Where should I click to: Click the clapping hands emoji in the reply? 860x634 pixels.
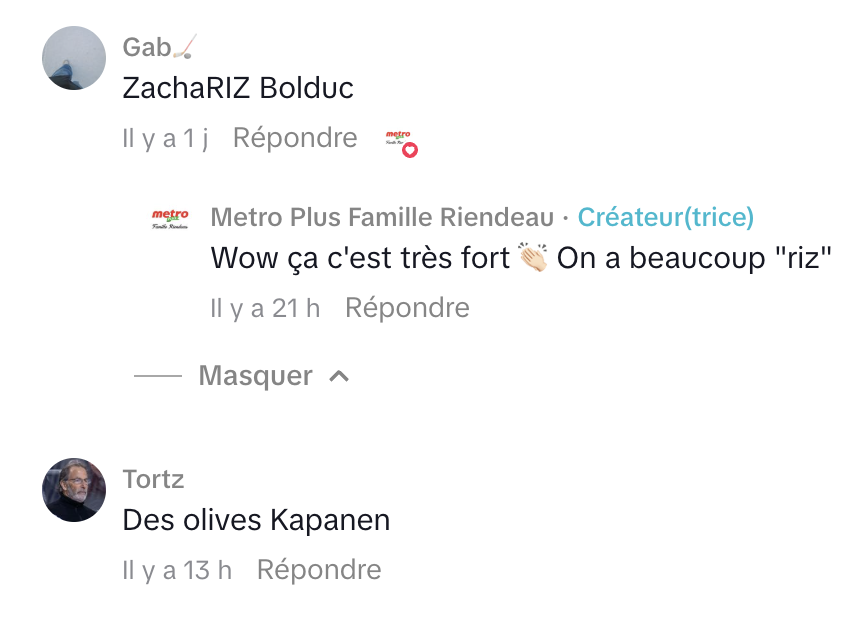tap(534, 258)
